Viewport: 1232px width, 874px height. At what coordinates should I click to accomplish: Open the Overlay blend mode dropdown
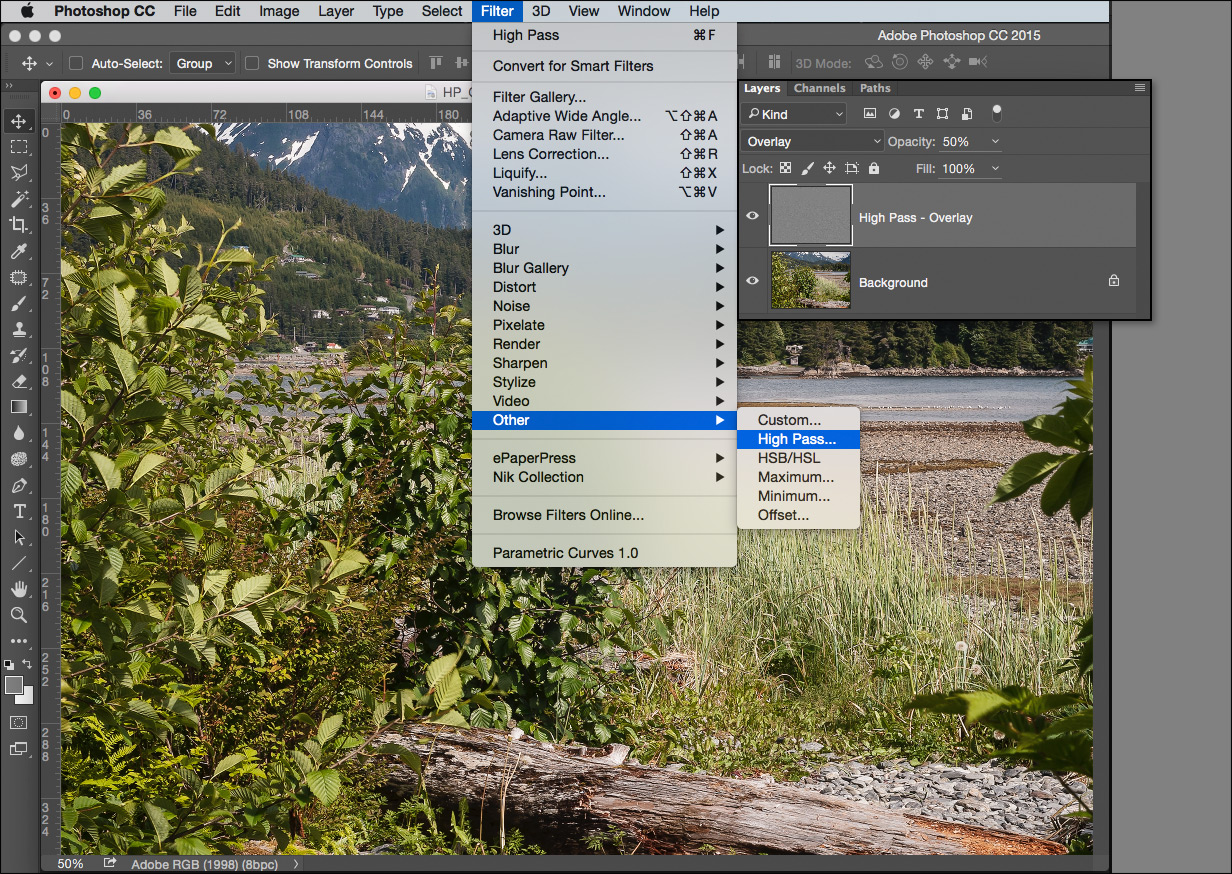pyautogui.click(x=813, y=141)
